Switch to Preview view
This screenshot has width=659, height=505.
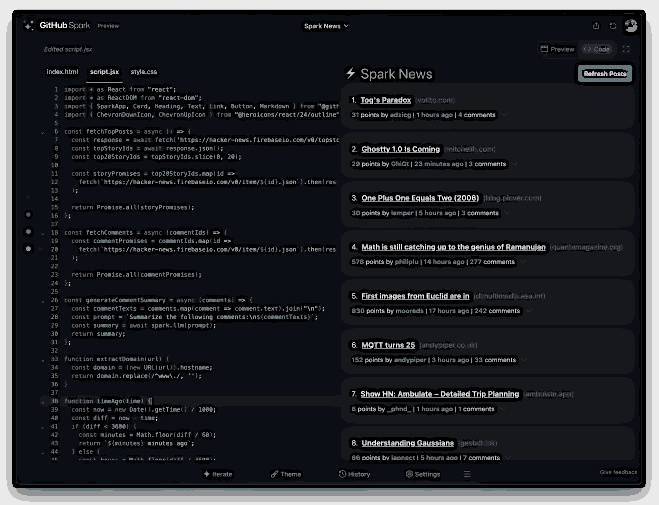coord(557,49)
